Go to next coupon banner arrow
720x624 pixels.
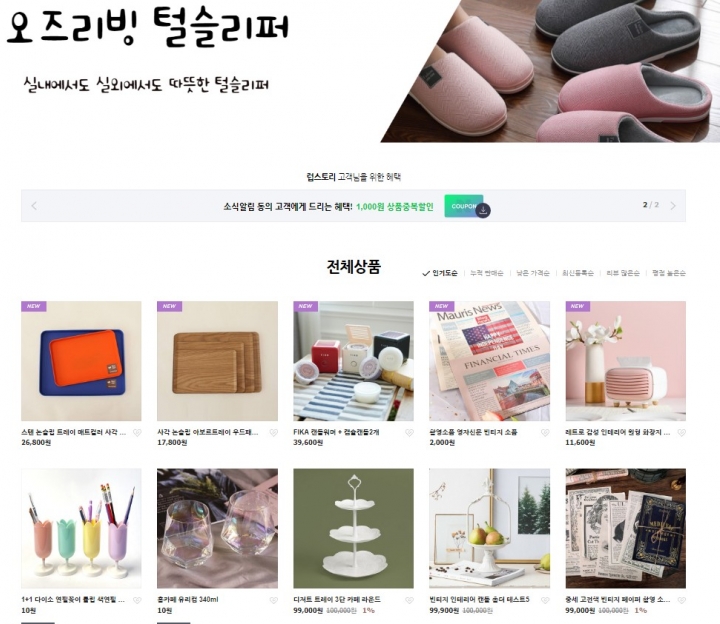[x=673, y=206]
